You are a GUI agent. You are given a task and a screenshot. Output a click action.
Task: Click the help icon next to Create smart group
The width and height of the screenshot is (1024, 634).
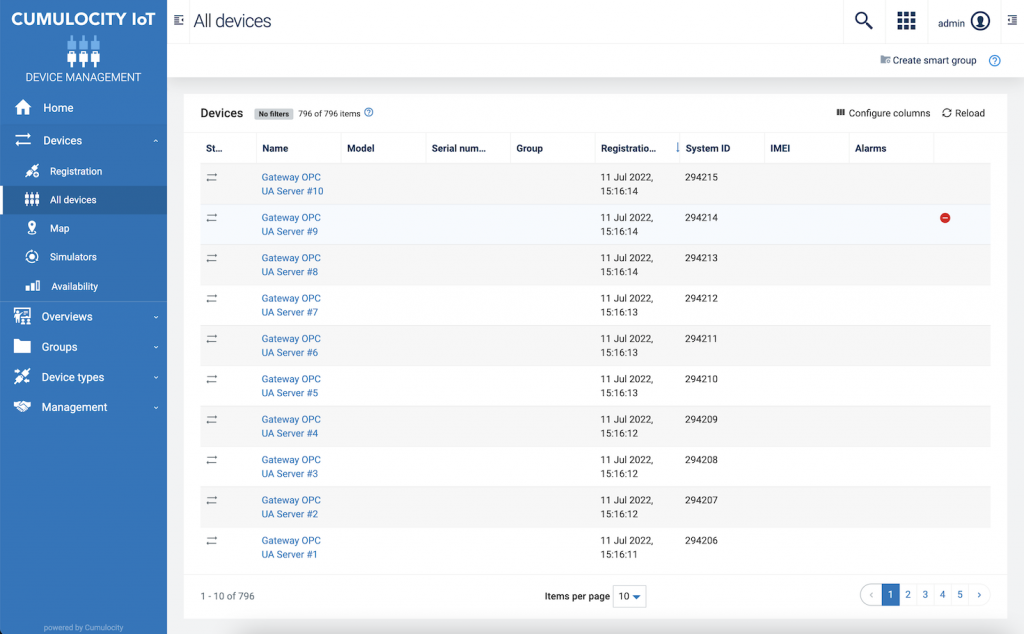[x=994, y=61]
